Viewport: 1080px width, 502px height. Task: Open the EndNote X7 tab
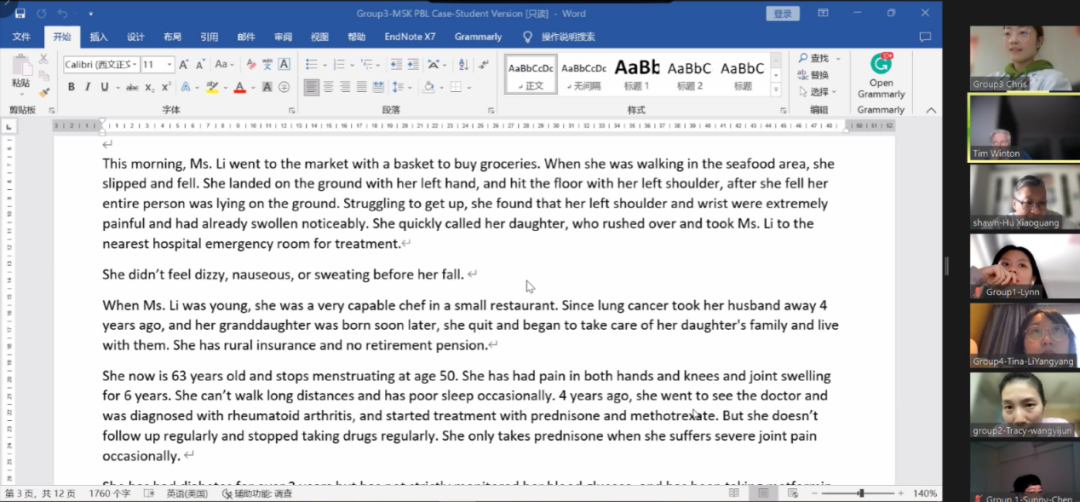coord(410,37)
